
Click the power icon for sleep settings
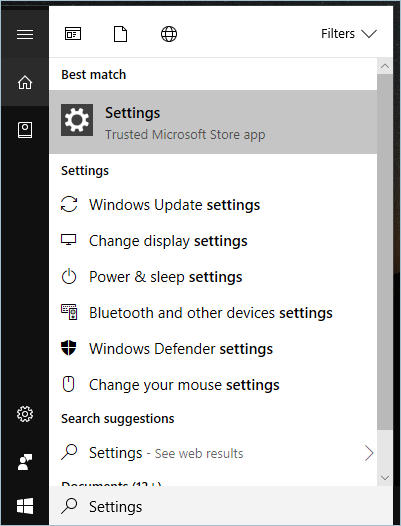[69, 276]
